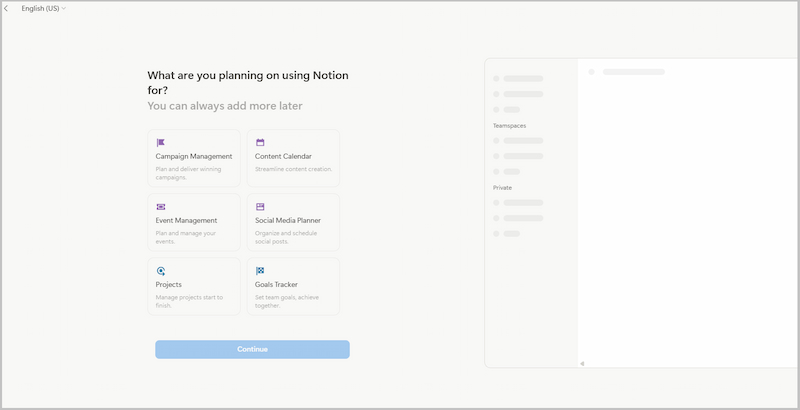Choose the Event Management title text
The image size is (800, 410).
[x=186, y=221]
